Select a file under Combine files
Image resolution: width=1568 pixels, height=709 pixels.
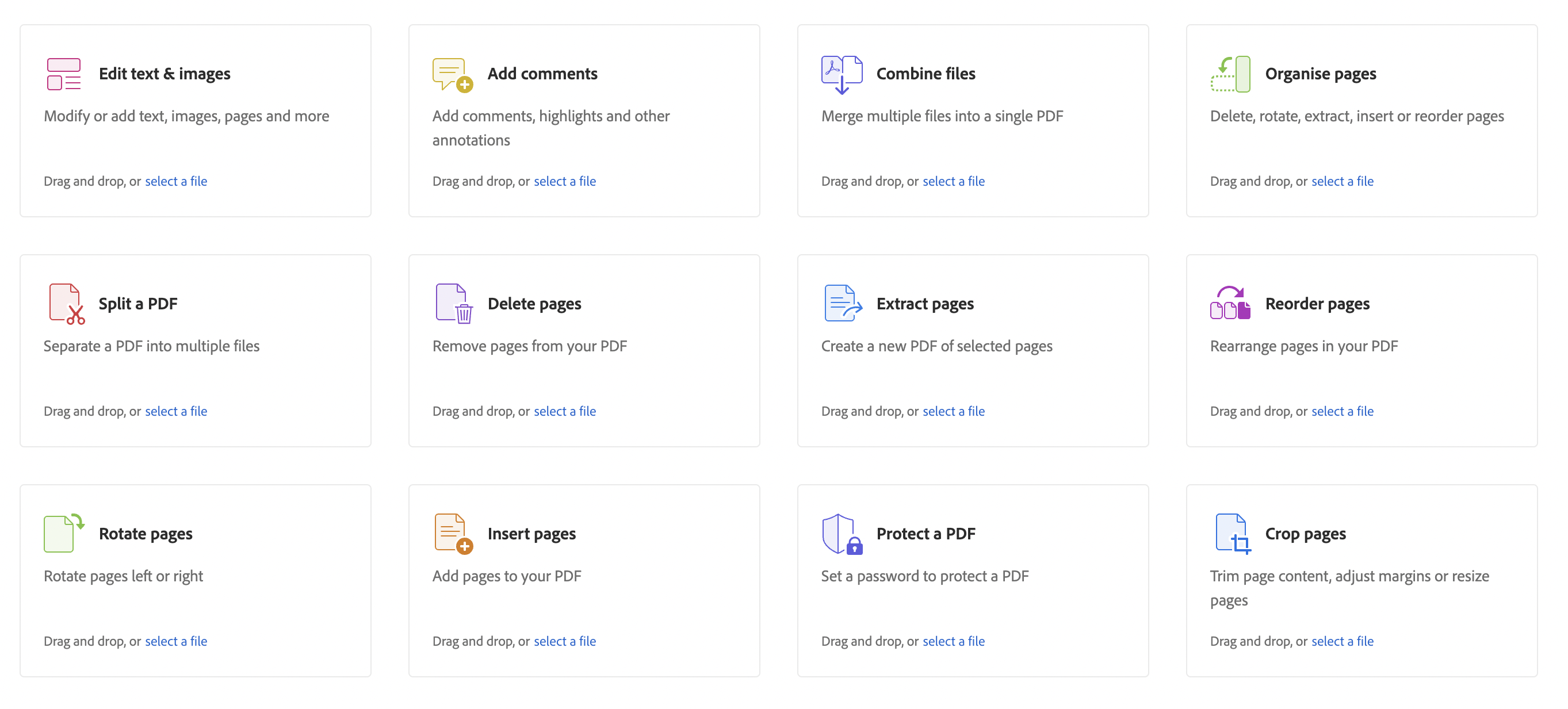[x=953, y=181]
